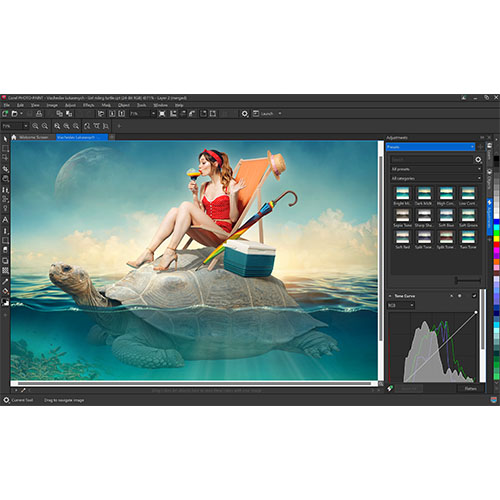The image size is (500, 500).
Task: Click the Launch button in toolbar
Action: (267, 114)
